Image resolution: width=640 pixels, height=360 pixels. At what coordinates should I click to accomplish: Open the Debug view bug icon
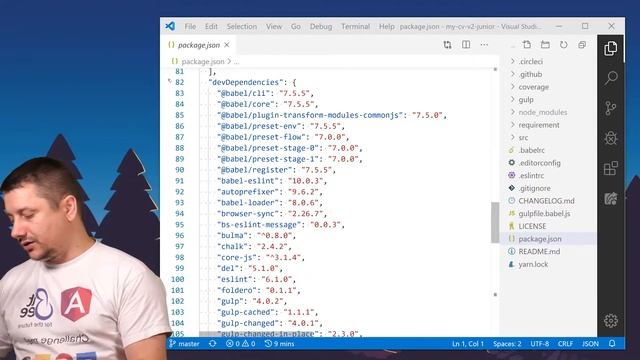click(611, 138)
